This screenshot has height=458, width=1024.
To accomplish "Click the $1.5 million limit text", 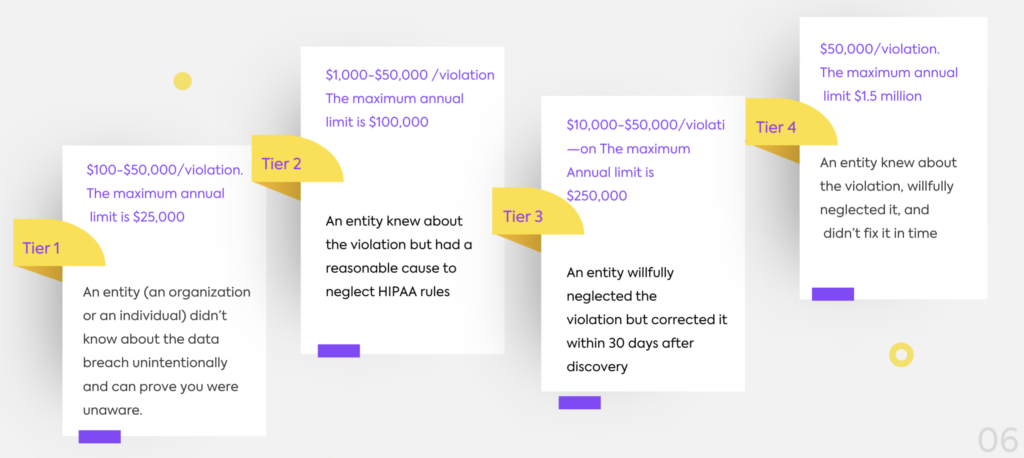I will [872, 96].
